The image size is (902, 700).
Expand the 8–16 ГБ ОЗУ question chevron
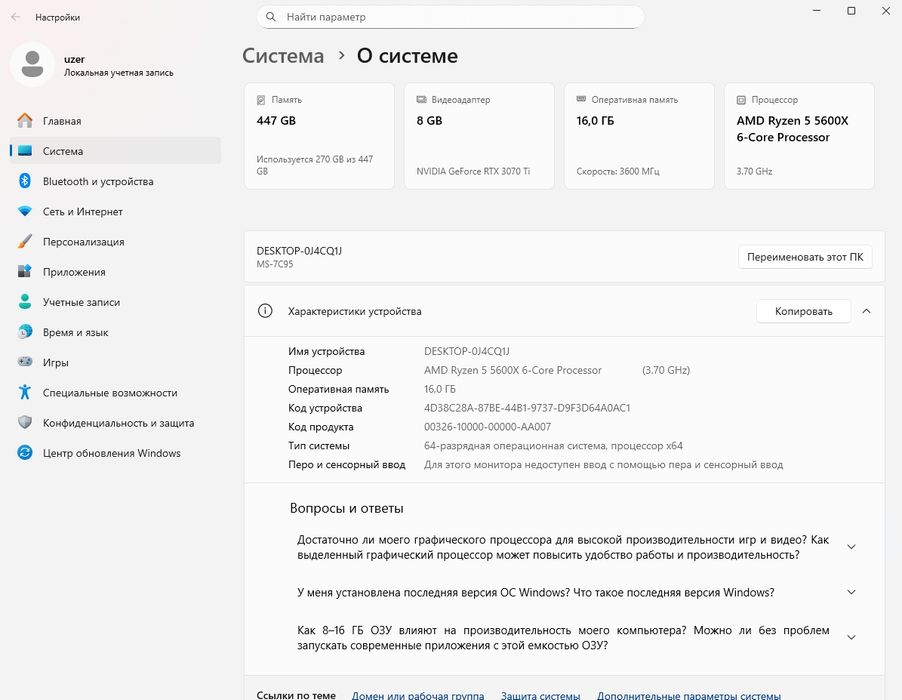coord(851,637)
